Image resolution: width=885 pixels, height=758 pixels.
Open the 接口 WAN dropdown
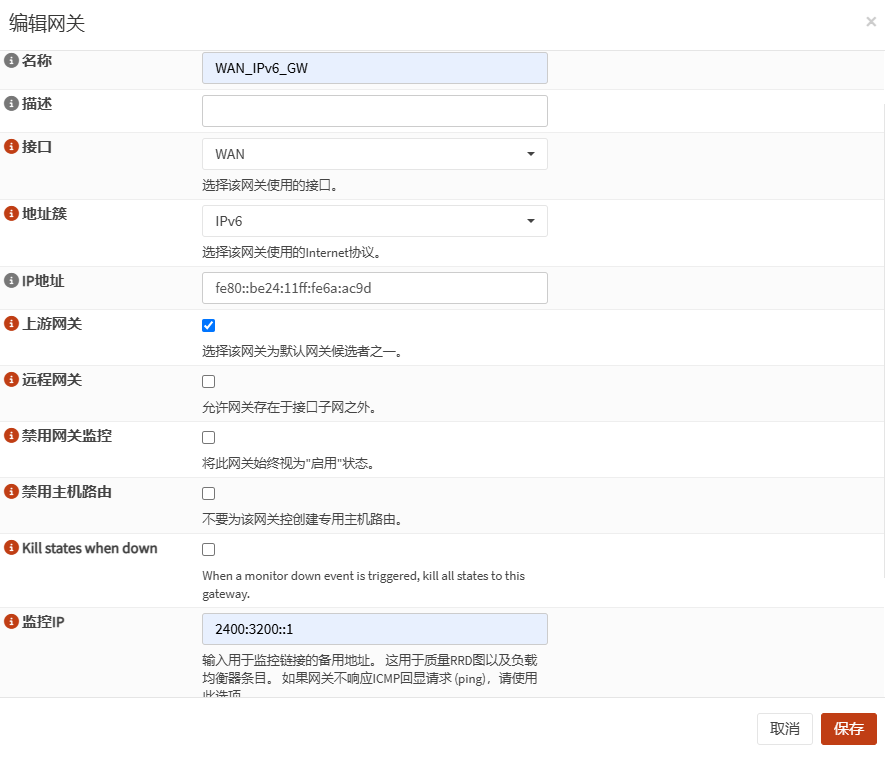[x=374, y=154]
